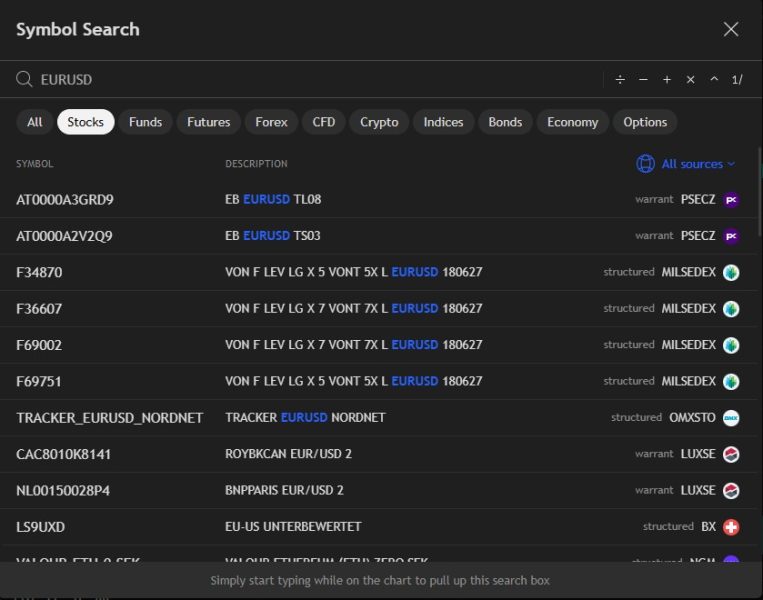
Task: Switch to the Indices filter
Action: [x=443, y=122]
